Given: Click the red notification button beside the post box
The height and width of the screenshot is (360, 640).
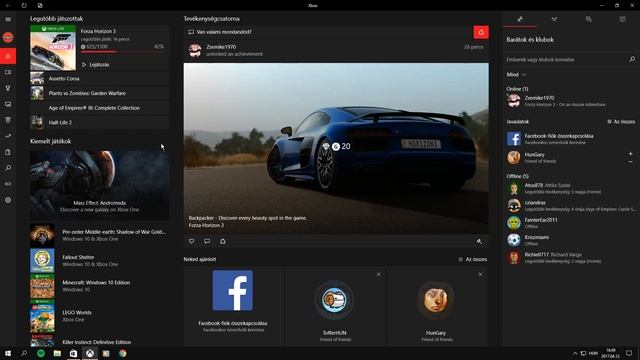Looking at the screenshot, I should [x=481, y=32].
